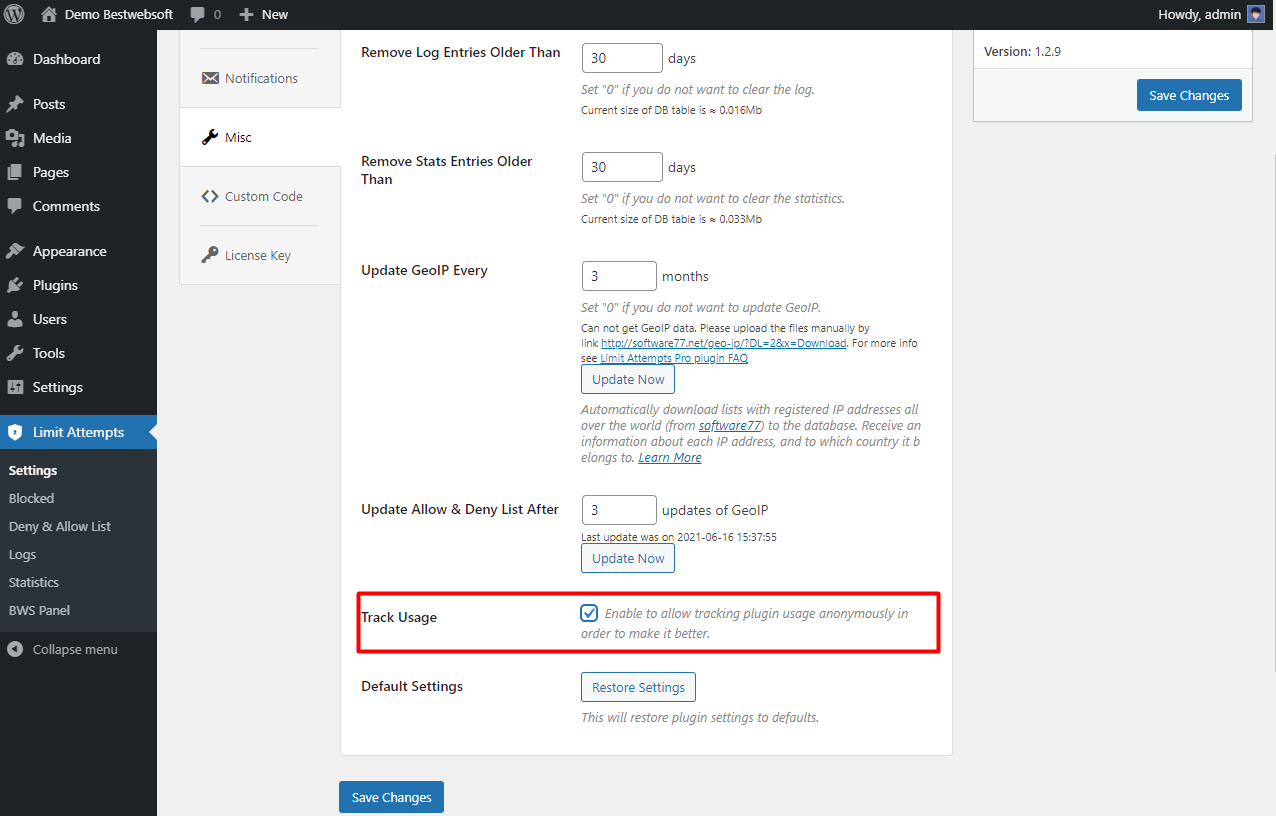
Task: Click the Version: 1.2.9 text
Action: [x=1022, y=51]
